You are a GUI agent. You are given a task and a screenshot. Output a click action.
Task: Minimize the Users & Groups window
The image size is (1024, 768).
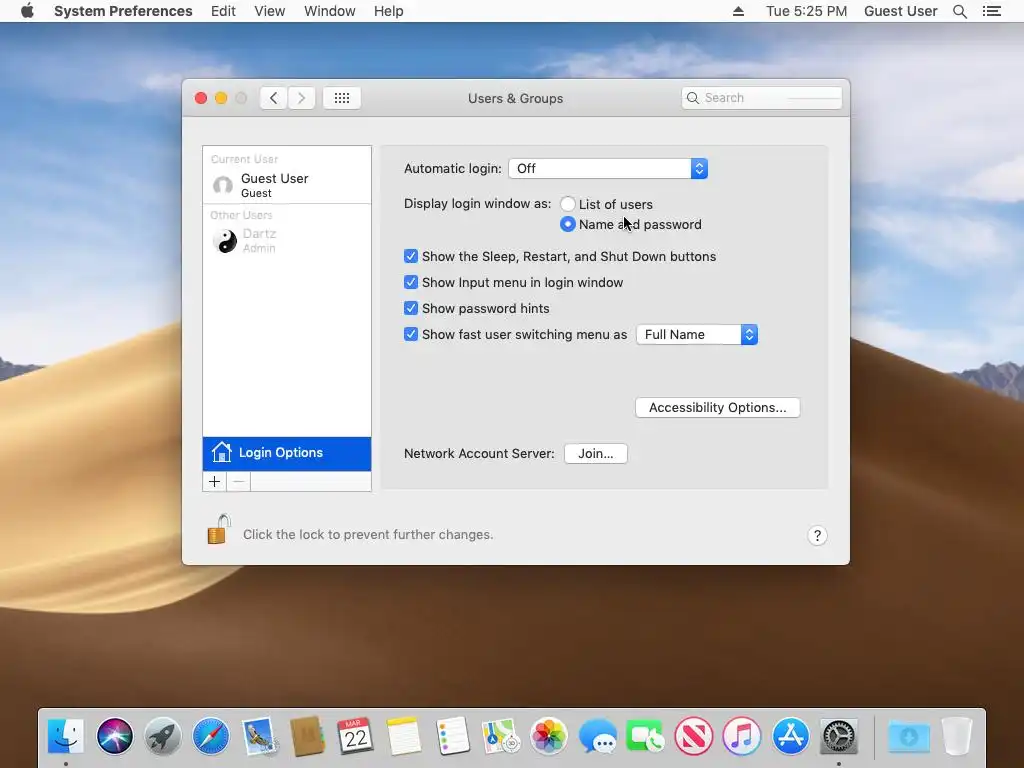[221, 98]
